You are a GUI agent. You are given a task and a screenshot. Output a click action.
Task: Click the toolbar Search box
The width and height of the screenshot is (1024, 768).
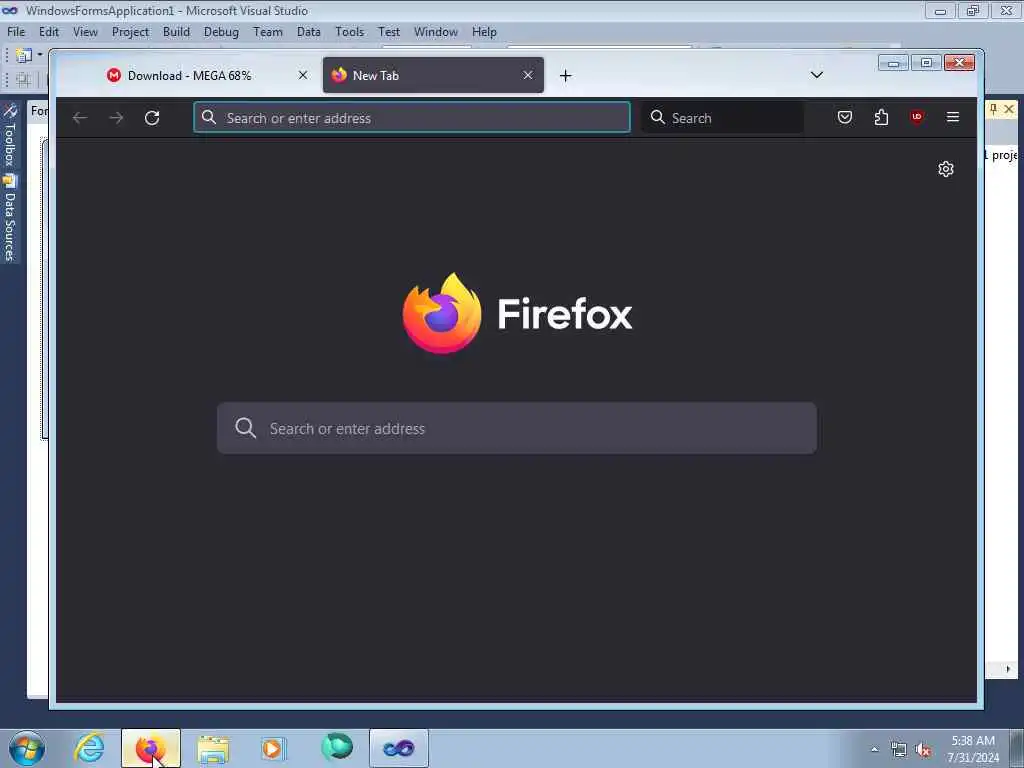[x=722, y=118]
